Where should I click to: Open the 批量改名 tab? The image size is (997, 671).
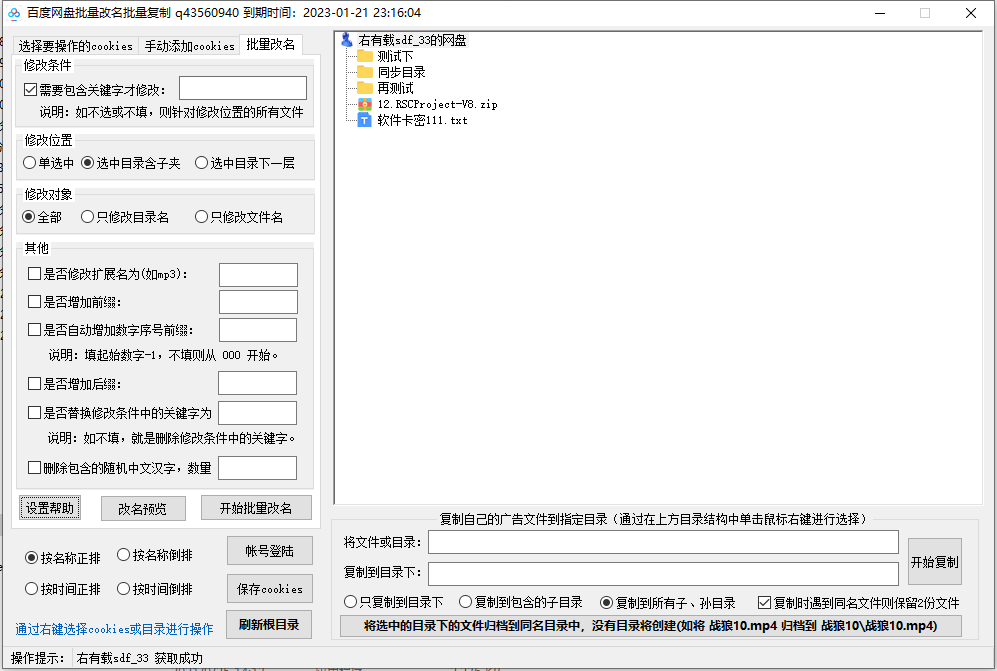271,45
